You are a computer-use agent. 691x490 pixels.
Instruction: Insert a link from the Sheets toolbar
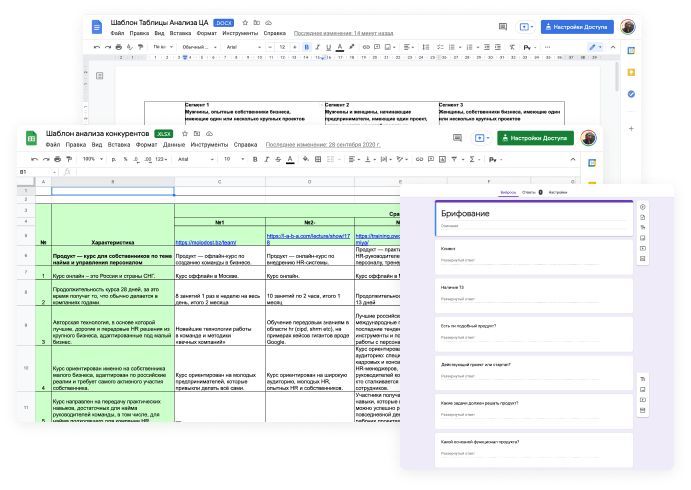point(419,159)
